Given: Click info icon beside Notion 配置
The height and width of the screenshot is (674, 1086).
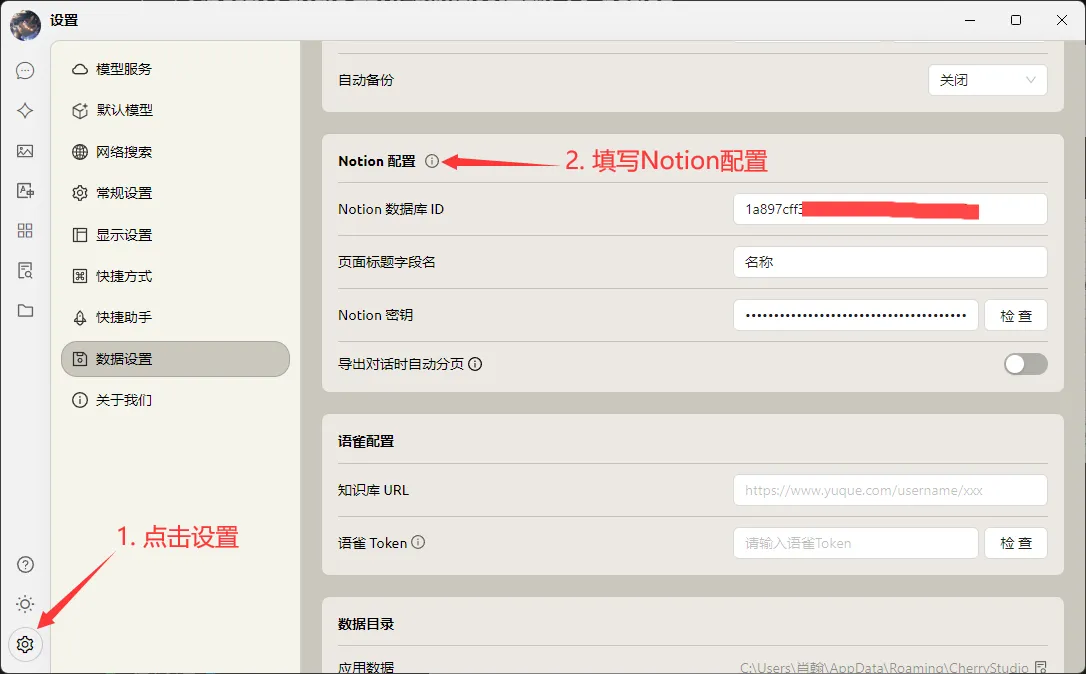Looking at the screenshot, I should coord(431,161).
